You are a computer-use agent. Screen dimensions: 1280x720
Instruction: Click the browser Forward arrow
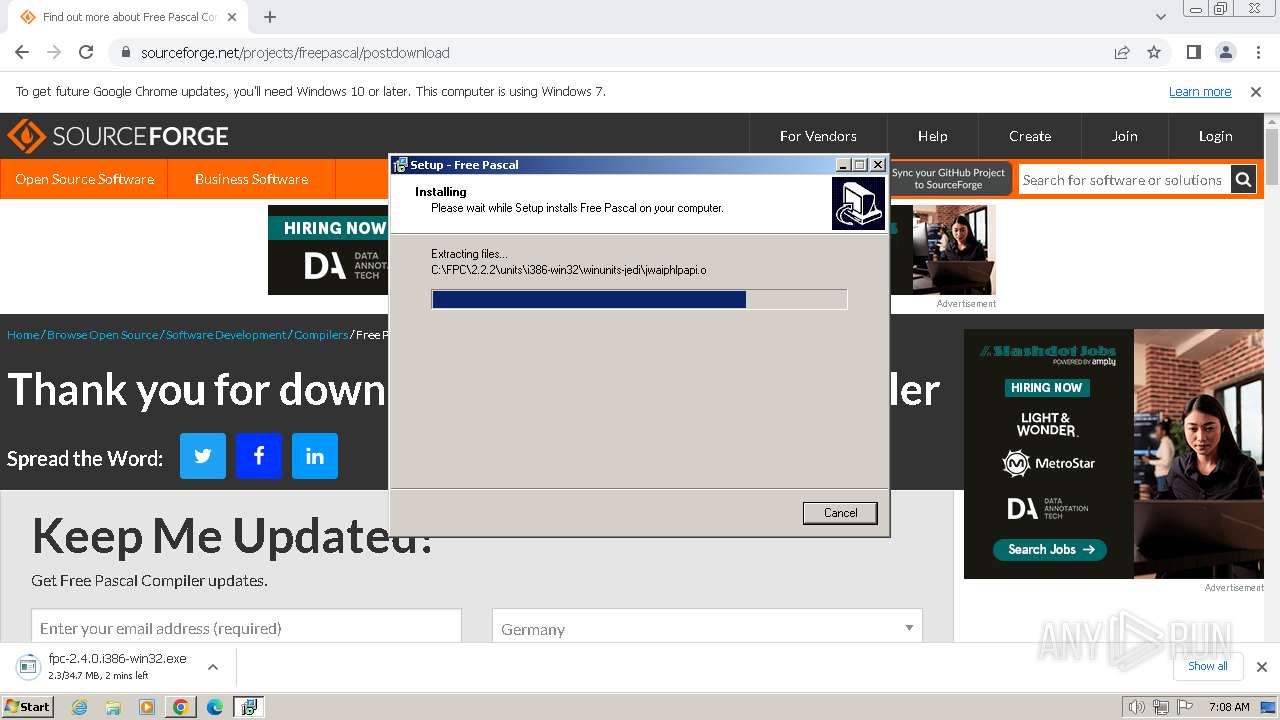[x=54, y=52]
